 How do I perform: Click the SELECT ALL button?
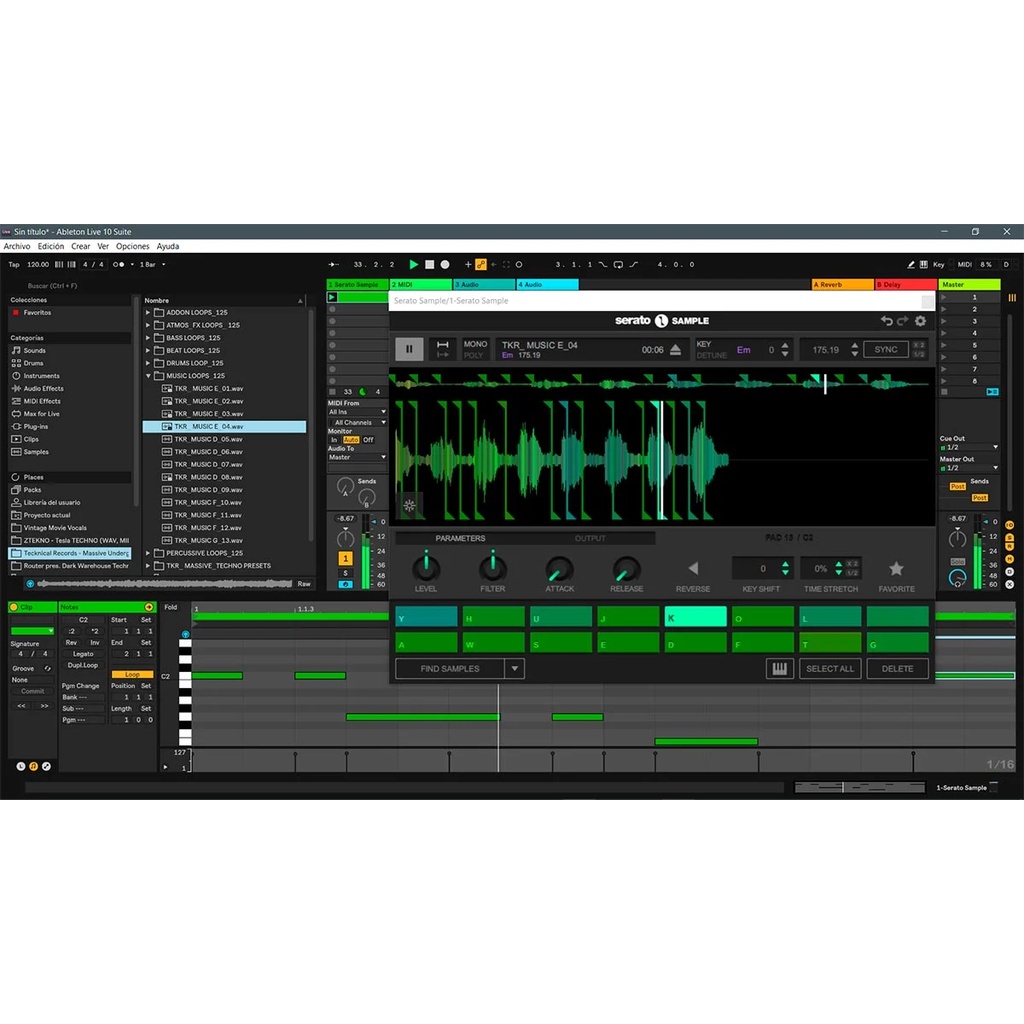829,669
